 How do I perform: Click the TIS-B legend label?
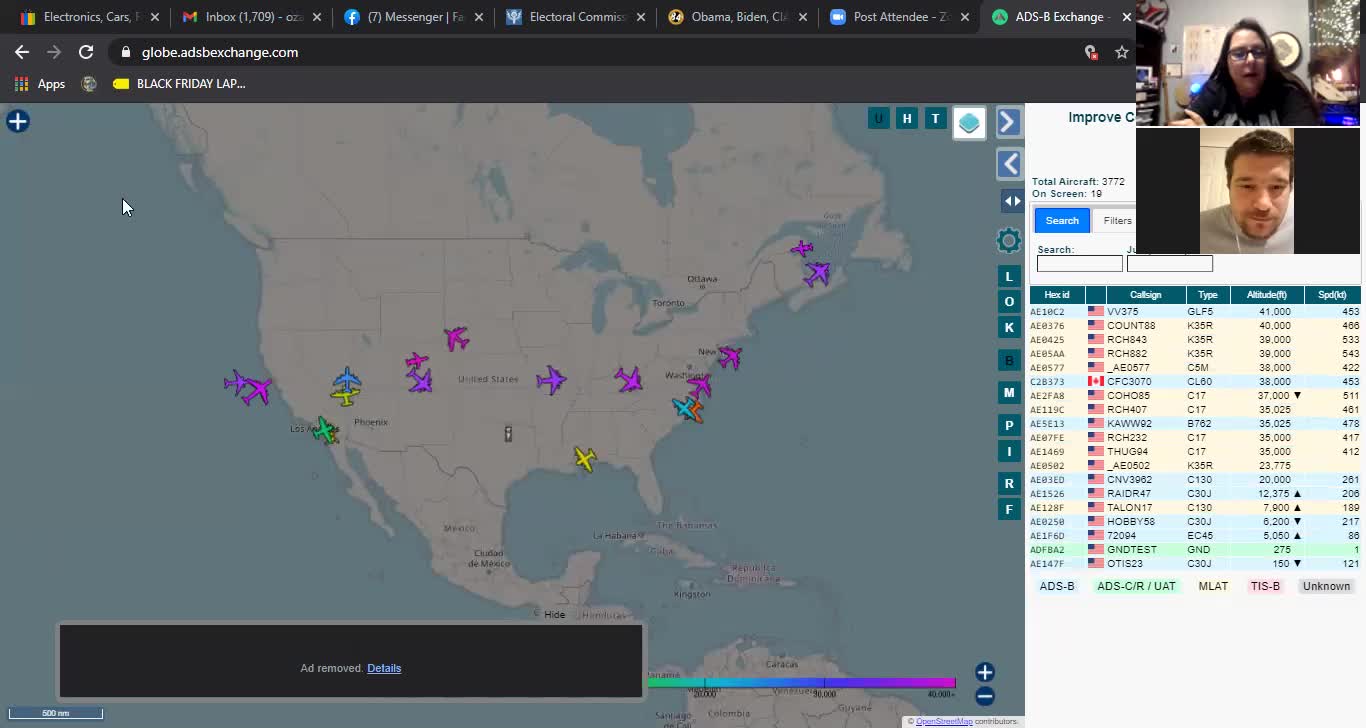coord(1265,586)
